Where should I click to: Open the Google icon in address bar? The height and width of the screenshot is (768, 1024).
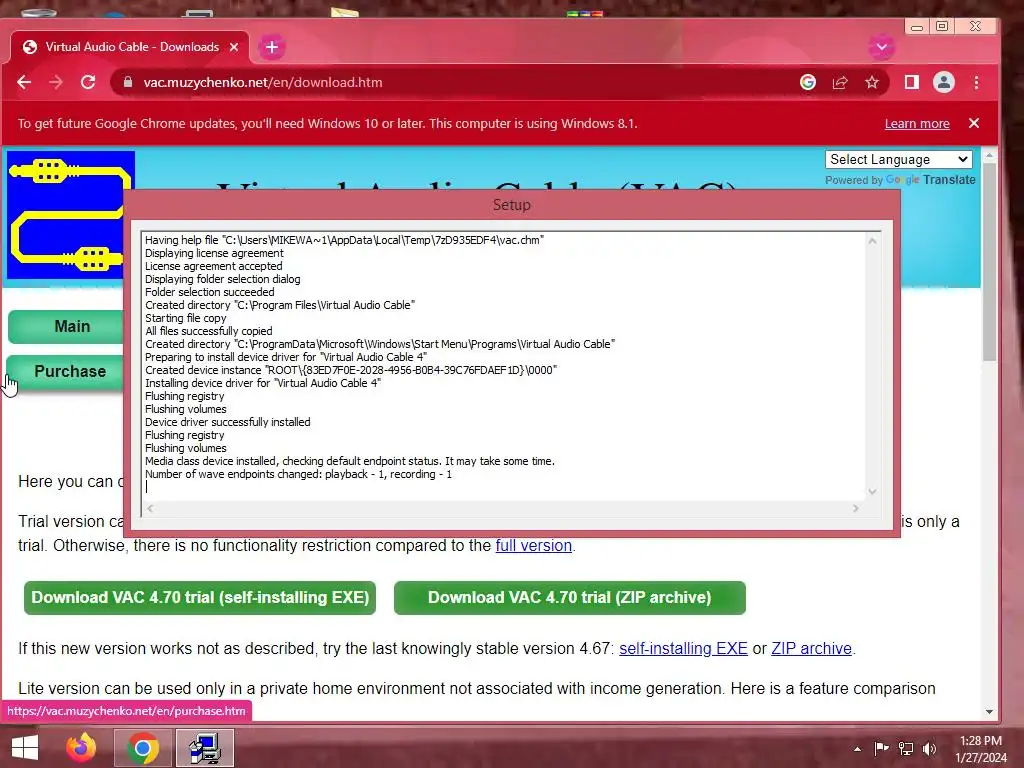(808, 82)
